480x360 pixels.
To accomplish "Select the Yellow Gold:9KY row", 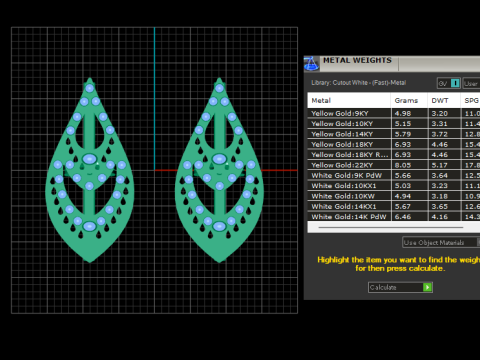I will (394, 113).
